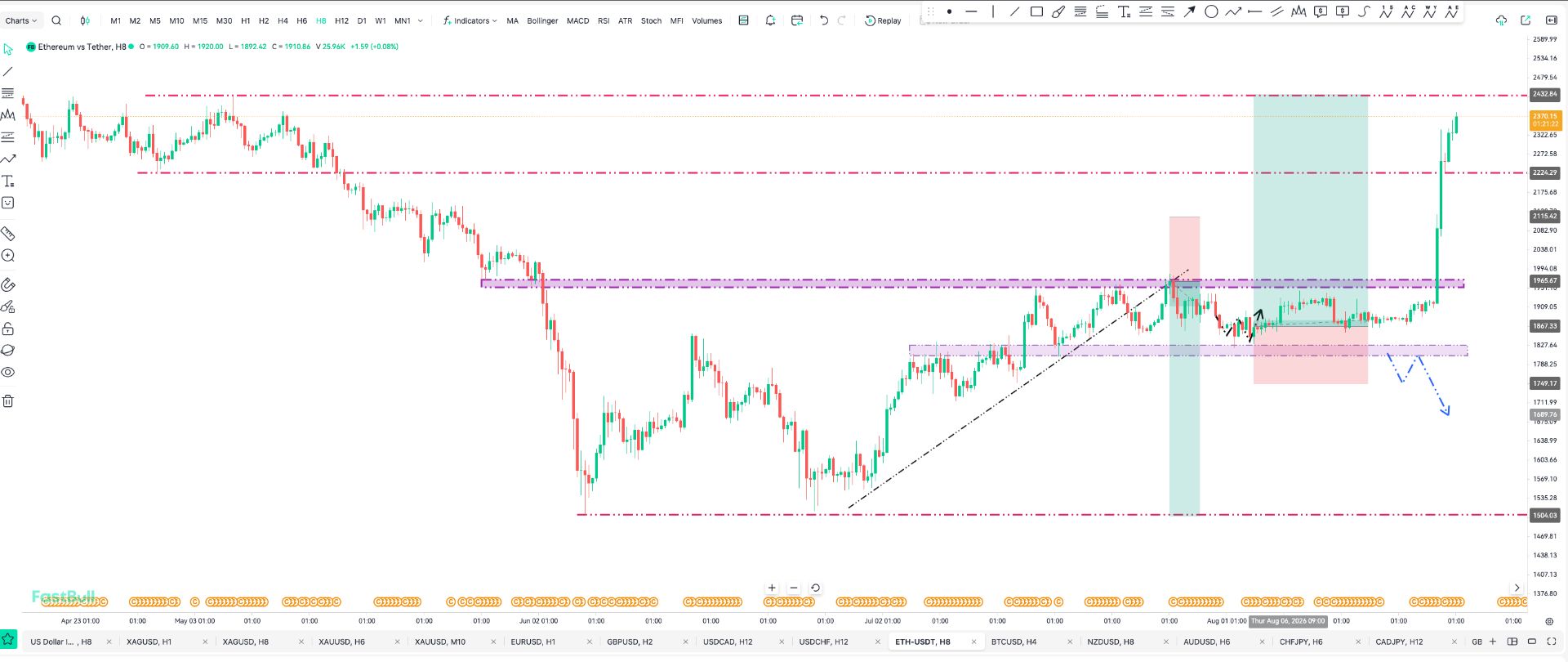This screenshot has height=662, width=1568.
Task: Delete drawings with the trash icon
Action: pos(8,401)
